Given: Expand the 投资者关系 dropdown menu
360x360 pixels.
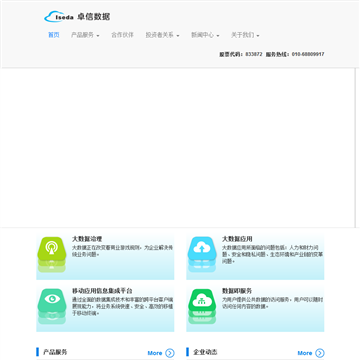Looking at the screenshot, I should (162, 35).
